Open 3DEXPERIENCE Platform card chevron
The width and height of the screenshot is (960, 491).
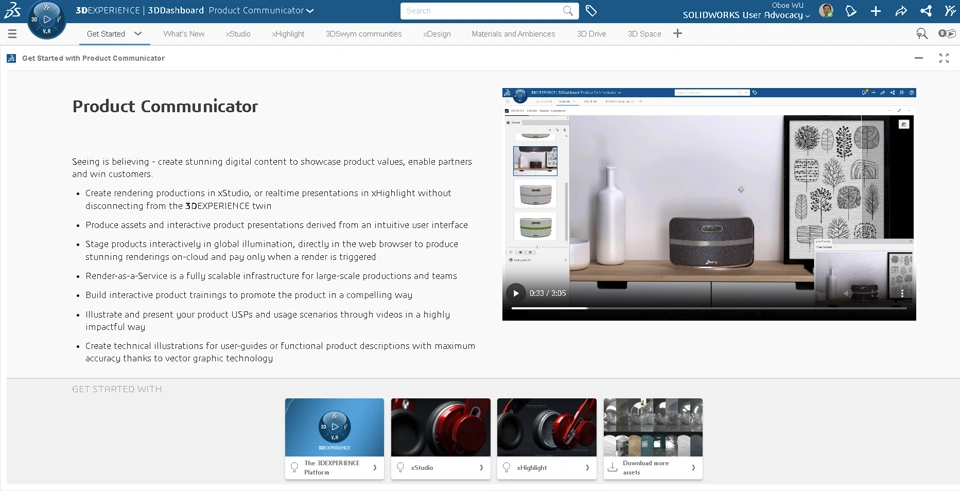[375, 468]
